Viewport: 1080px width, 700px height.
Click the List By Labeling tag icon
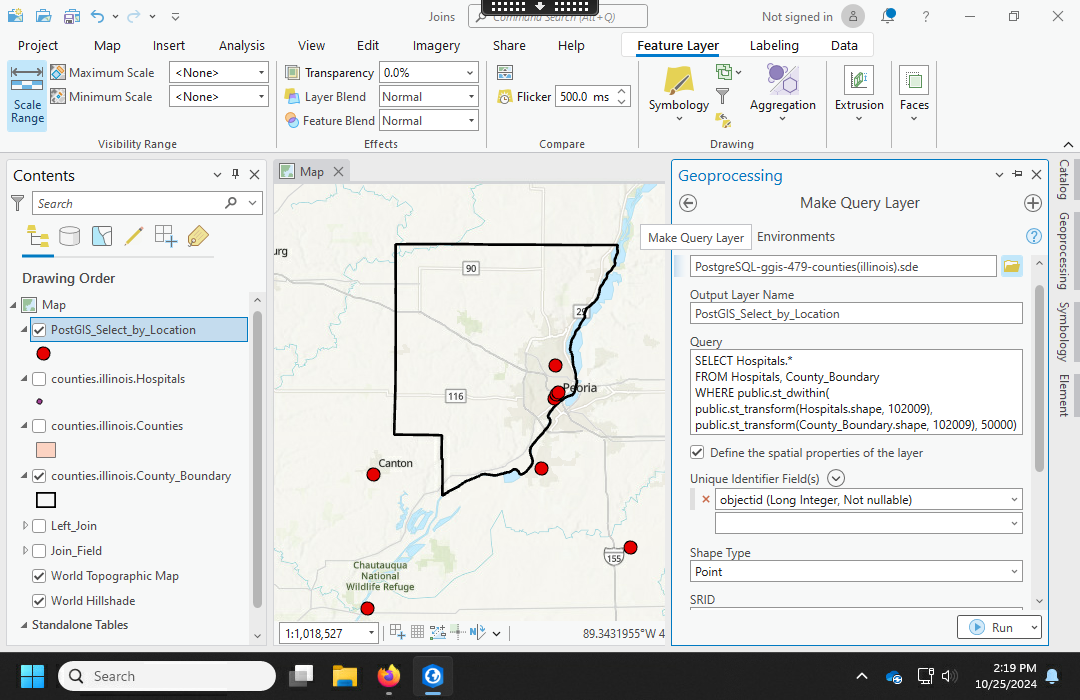[x=197, y=236]
